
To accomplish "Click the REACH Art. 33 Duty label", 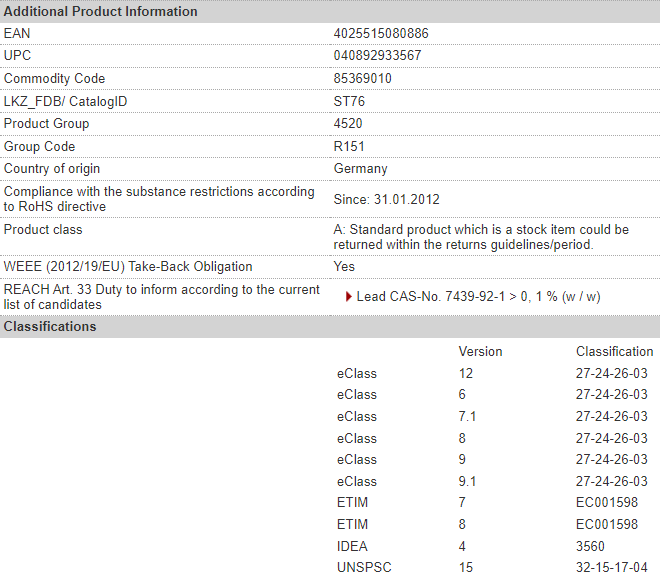I will pyautogui.click(x=162, y=297).
